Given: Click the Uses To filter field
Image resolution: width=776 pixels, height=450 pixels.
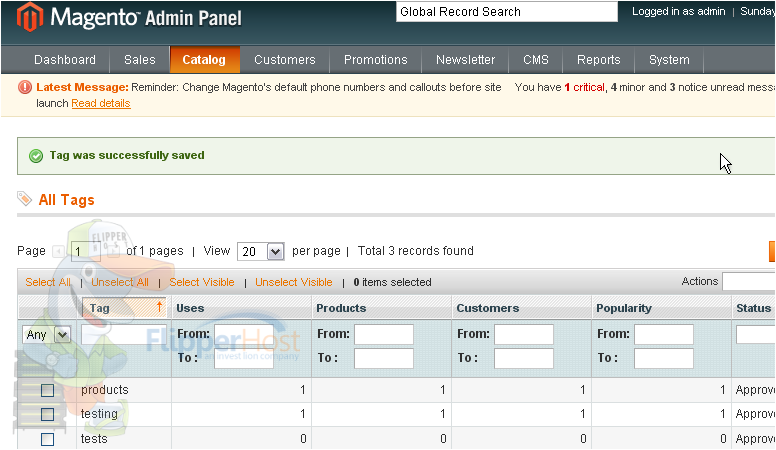Looking at the screenshot, I should (244, 358).
